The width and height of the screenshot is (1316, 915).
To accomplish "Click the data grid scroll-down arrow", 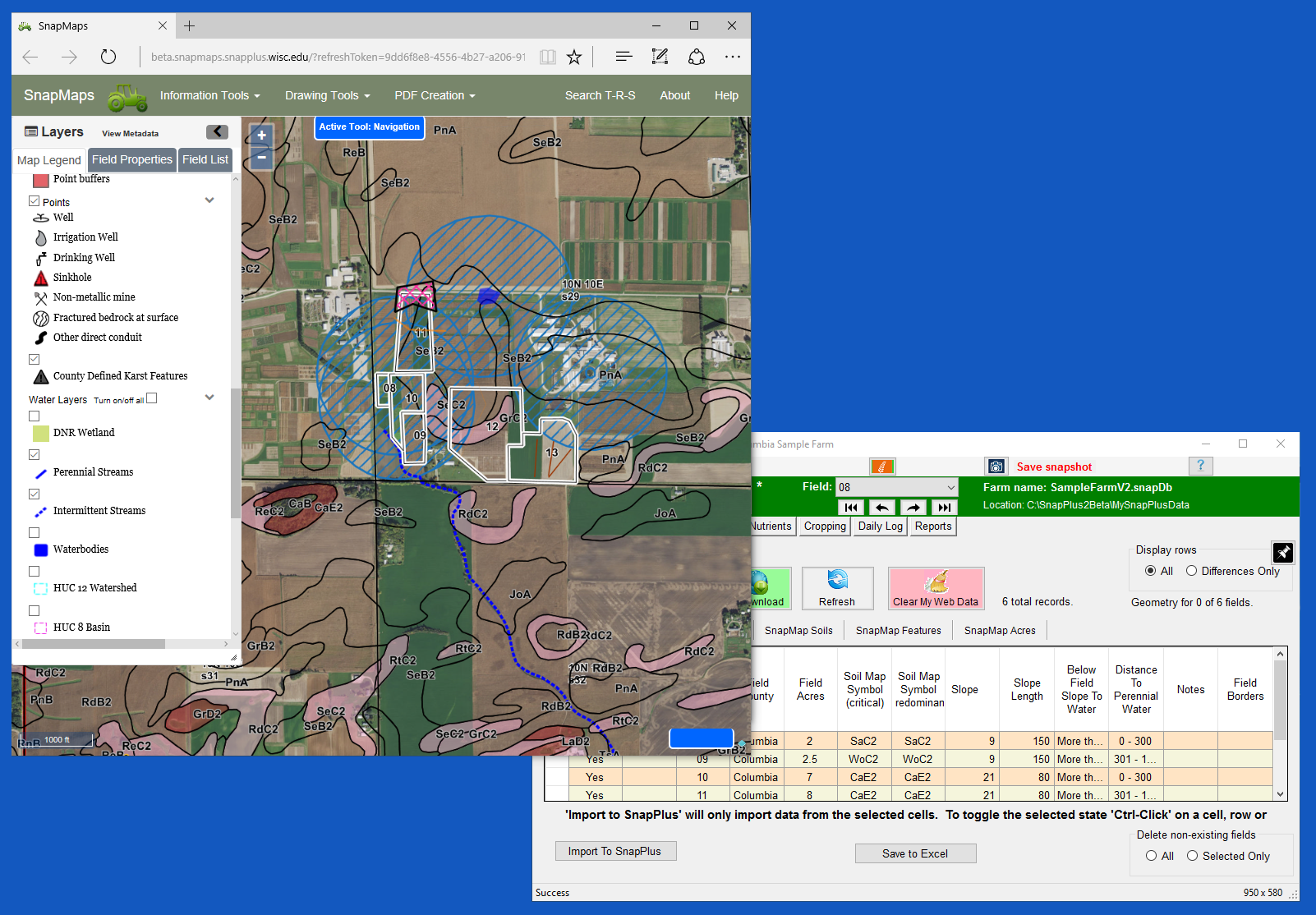I will 1280,794.
